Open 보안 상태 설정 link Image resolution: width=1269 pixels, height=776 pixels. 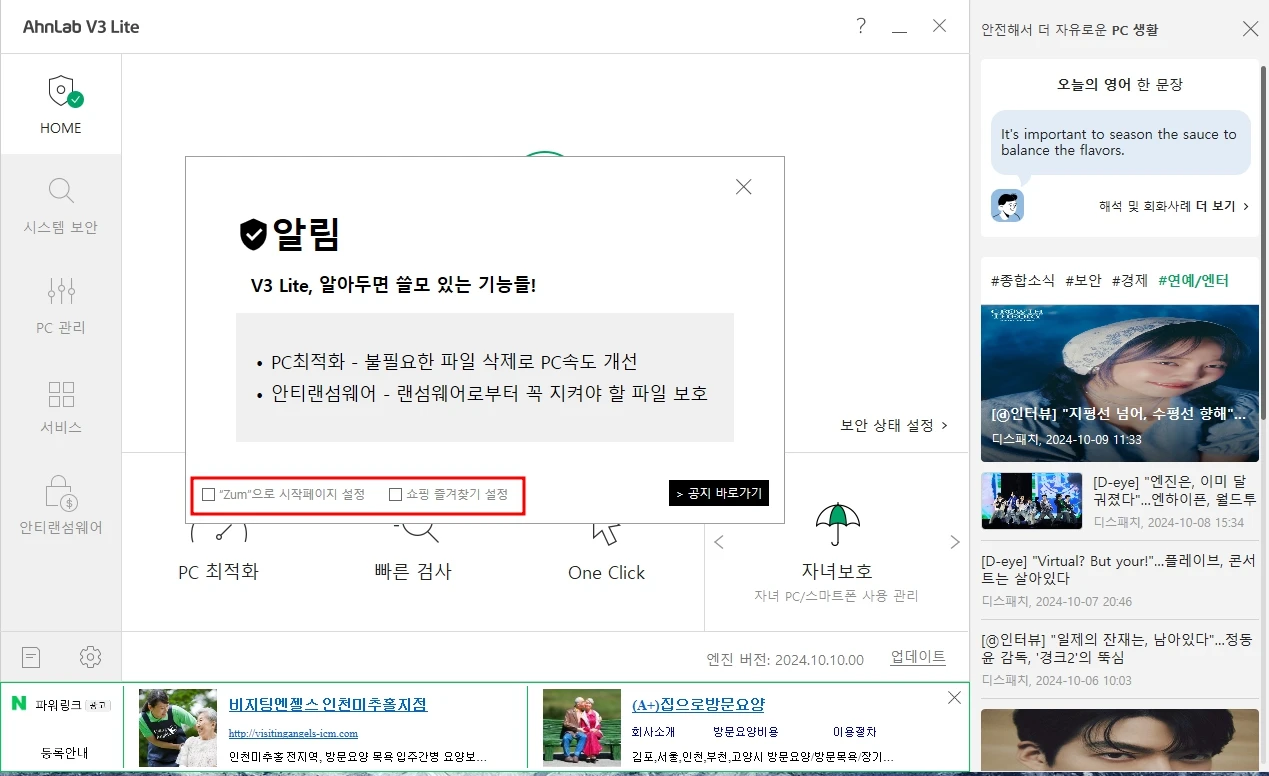tap(894, 425)
